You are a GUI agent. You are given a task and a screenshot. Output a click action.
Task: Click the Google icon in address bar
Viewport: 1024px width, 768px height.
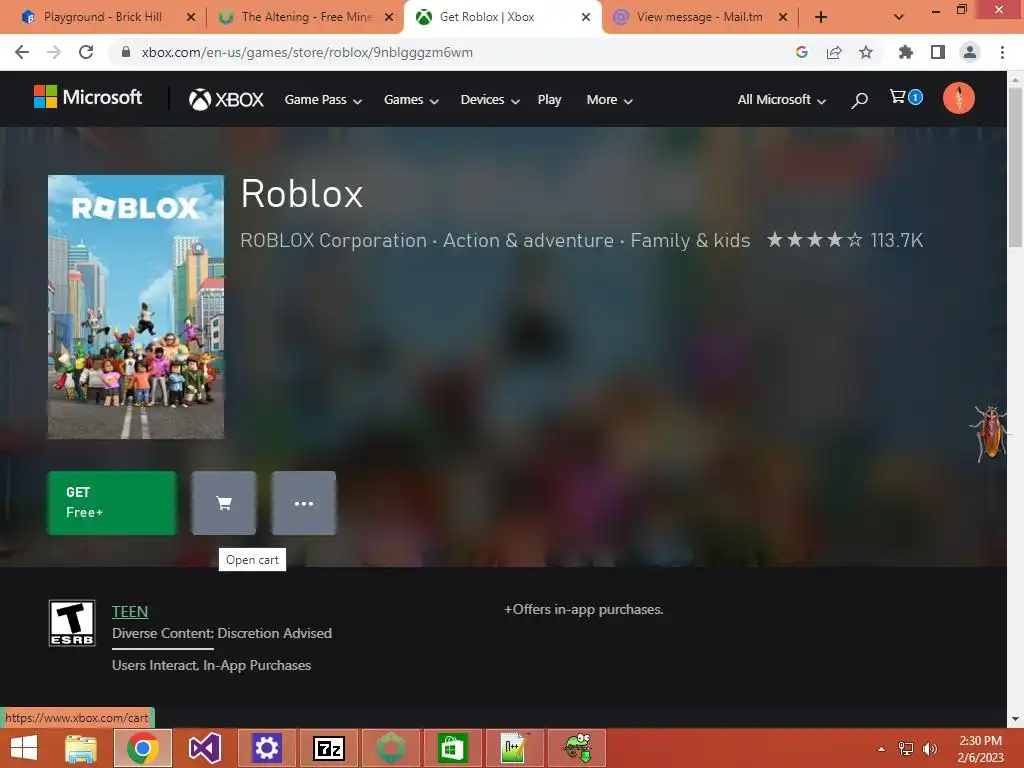(802, 52)
